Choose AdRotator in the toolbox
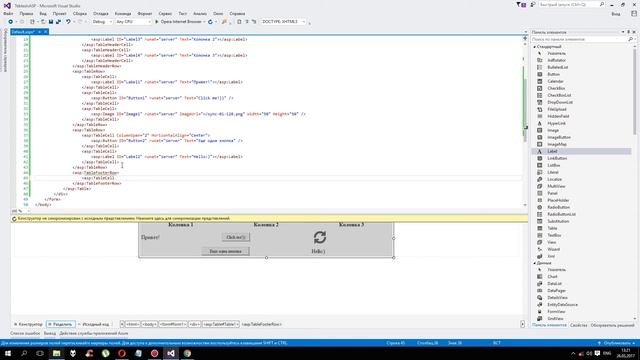 556,60
